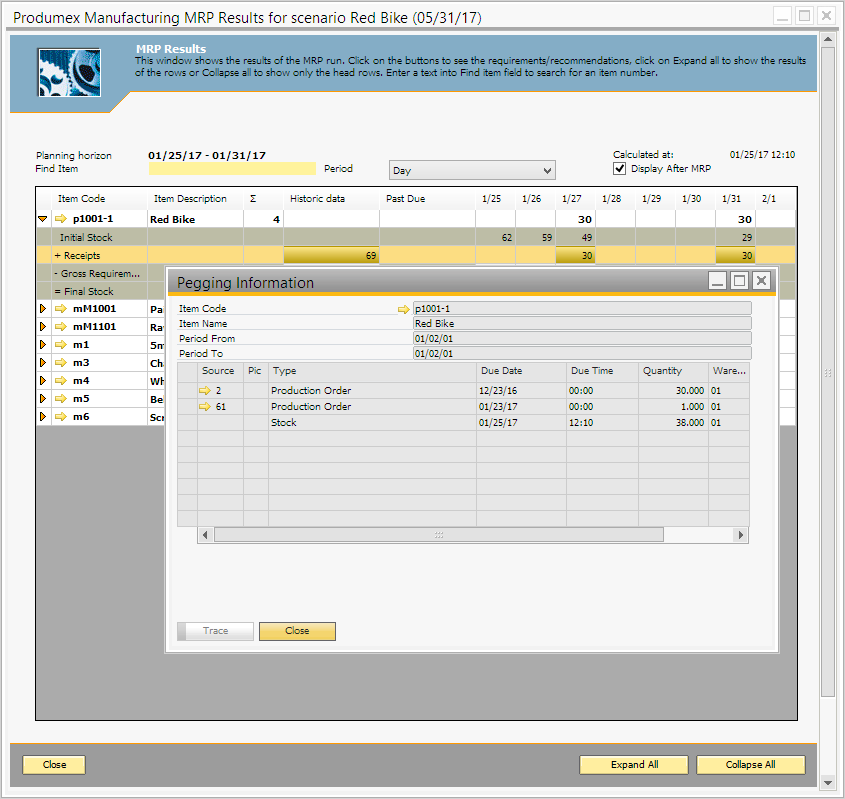This screenshot has width=845, height=799.
Task: Open the link arrow for item m6
Action: [x=61, y=417]
